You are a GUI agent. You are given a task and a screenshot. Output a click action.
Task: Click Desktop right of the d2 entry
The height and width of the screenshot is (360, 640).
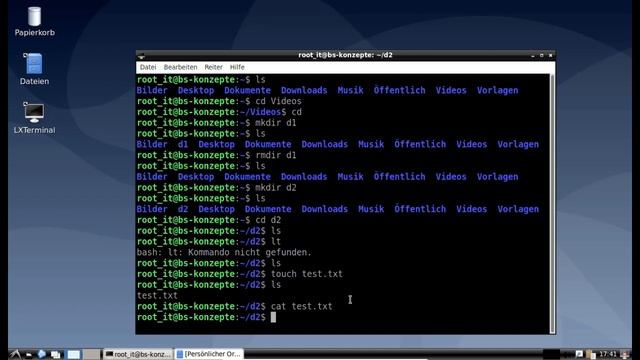pyautogui.click(x=216, y=209)
